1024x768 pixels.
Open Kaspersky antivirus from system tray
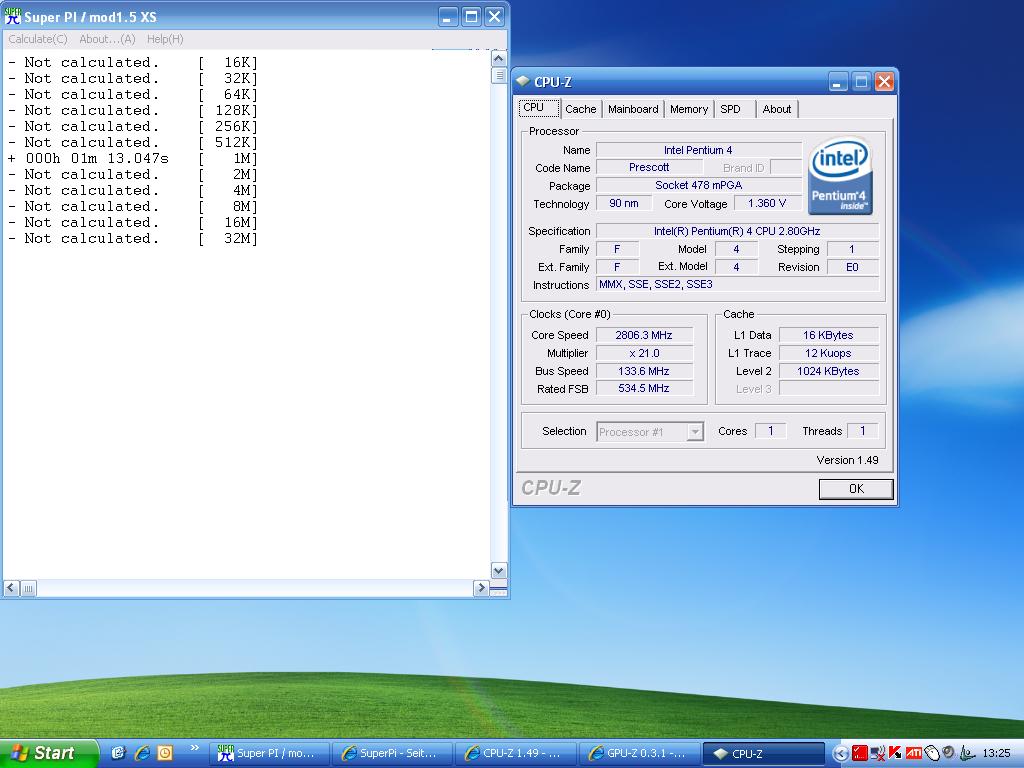coord(896,753)
